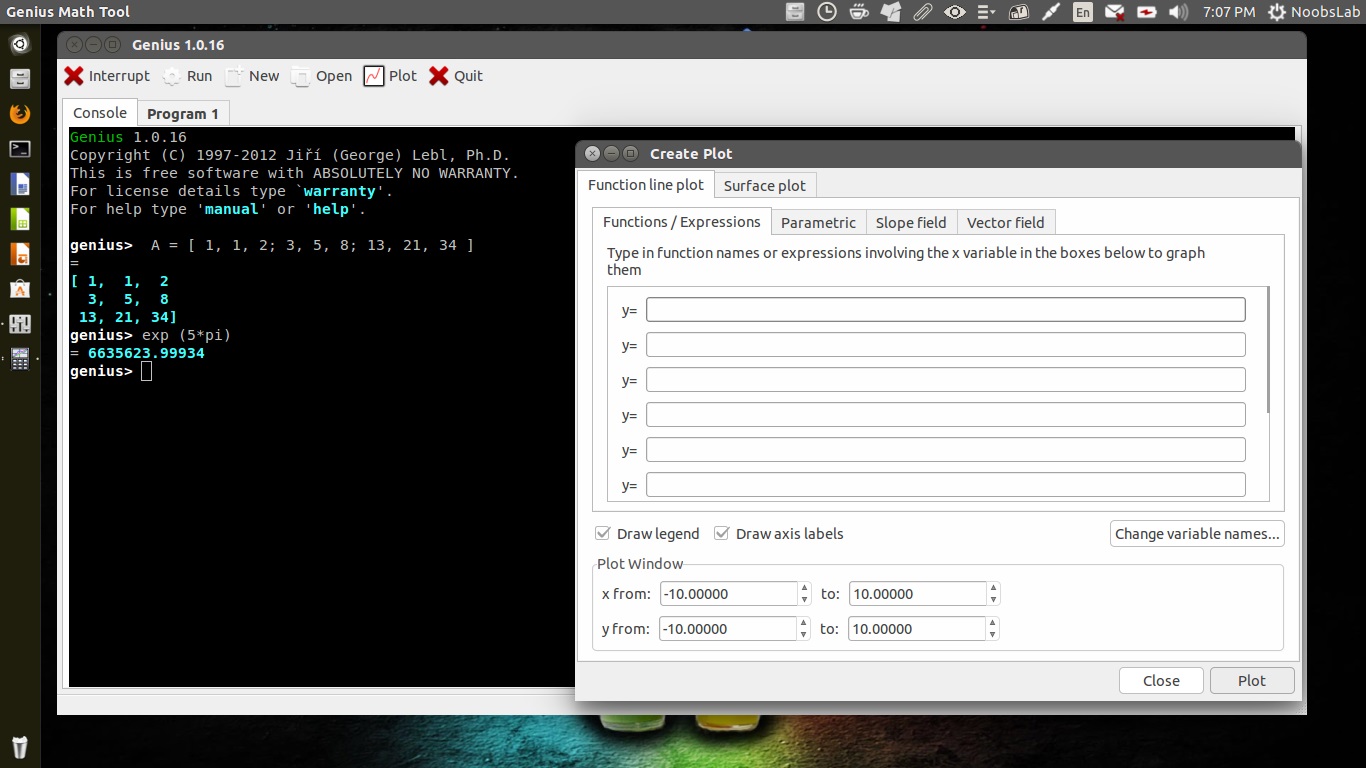Increase the x to value with stepper
Image resolution: width=1366 pixels, height=768 pixels.
point(993,588)
